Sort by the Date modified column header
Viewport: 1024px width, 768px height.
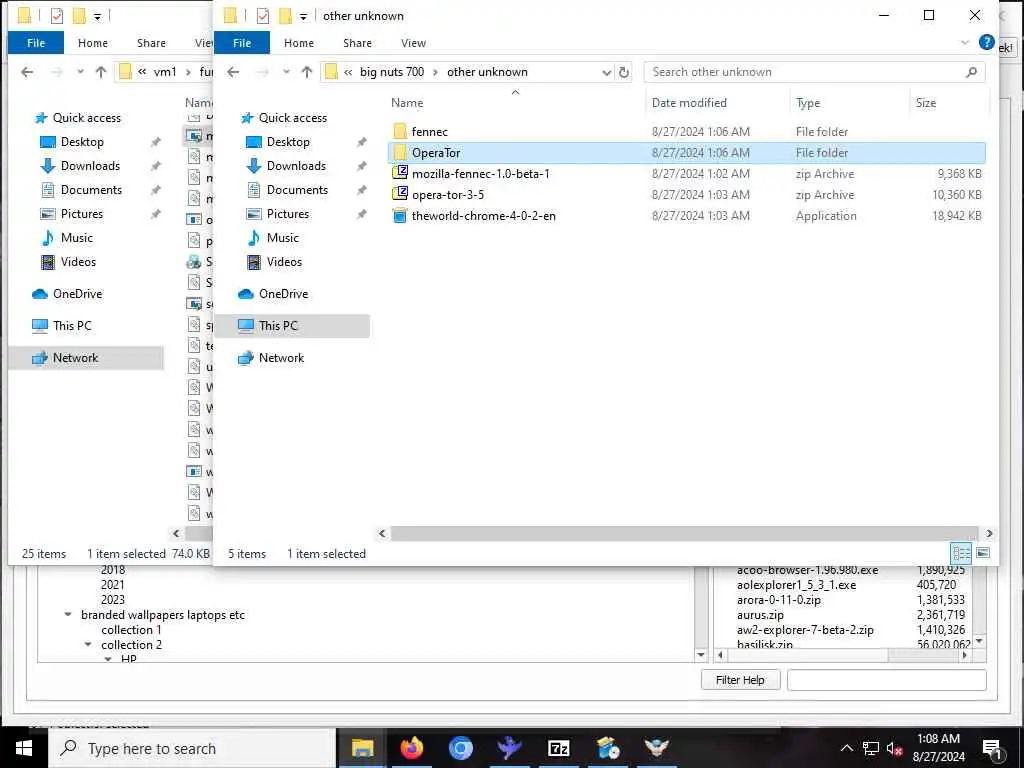688,103
